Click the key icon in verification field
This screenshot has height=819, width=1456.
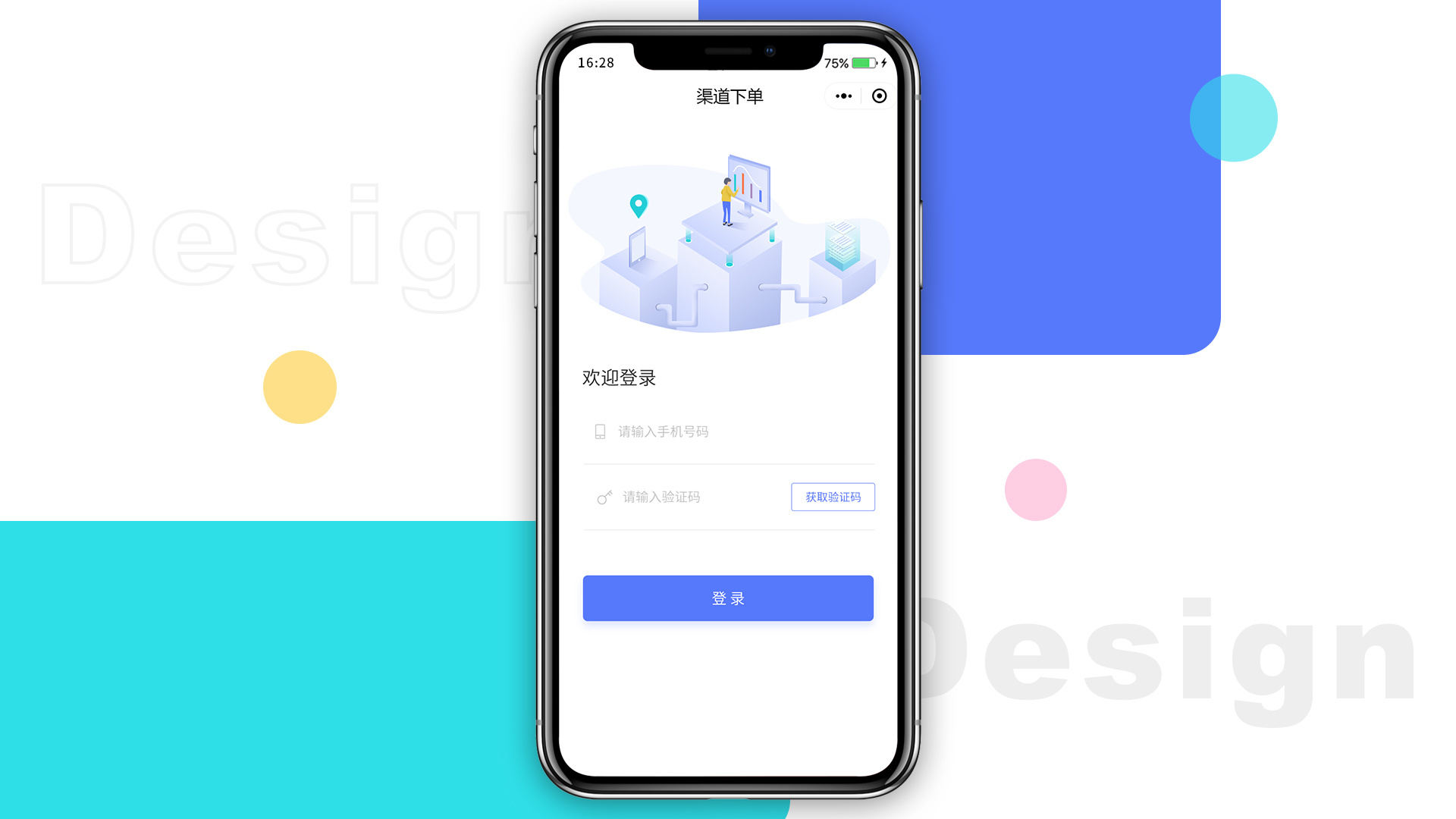601,496
